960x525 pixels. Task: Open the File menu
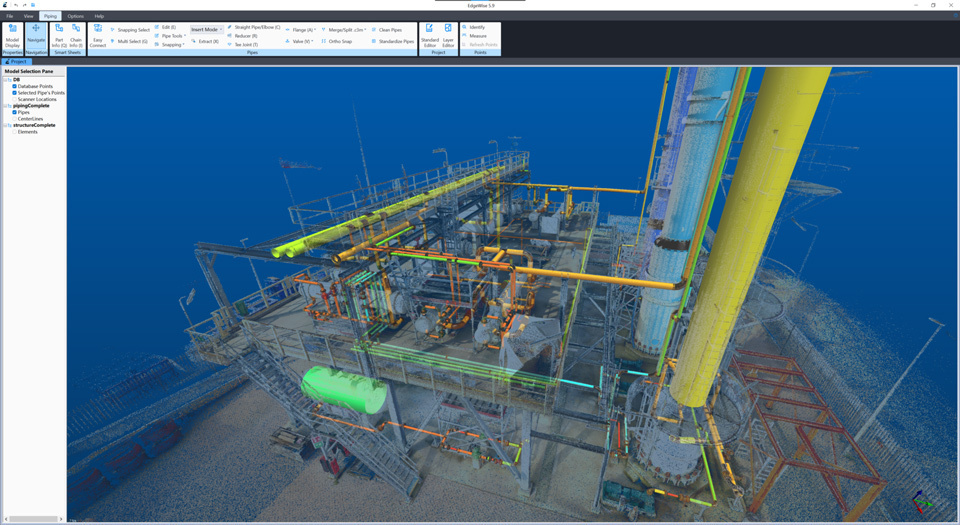pos(10,16)
